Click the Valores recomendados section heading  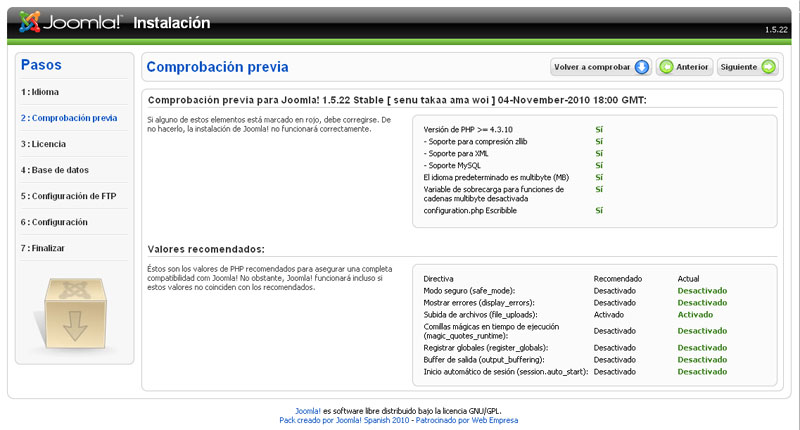(206, 249)
